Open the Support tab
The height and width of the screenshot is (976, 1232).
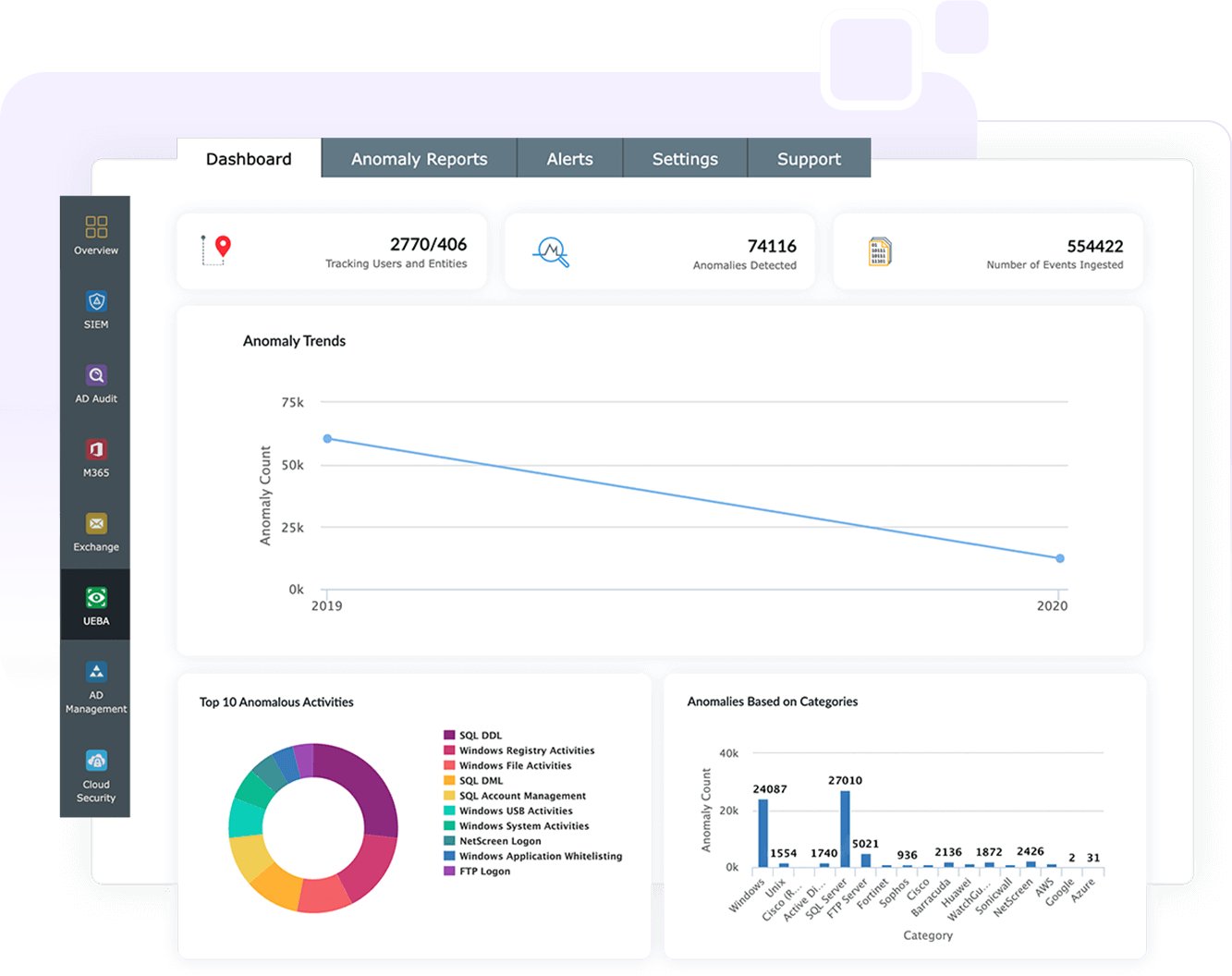(809, 159)
